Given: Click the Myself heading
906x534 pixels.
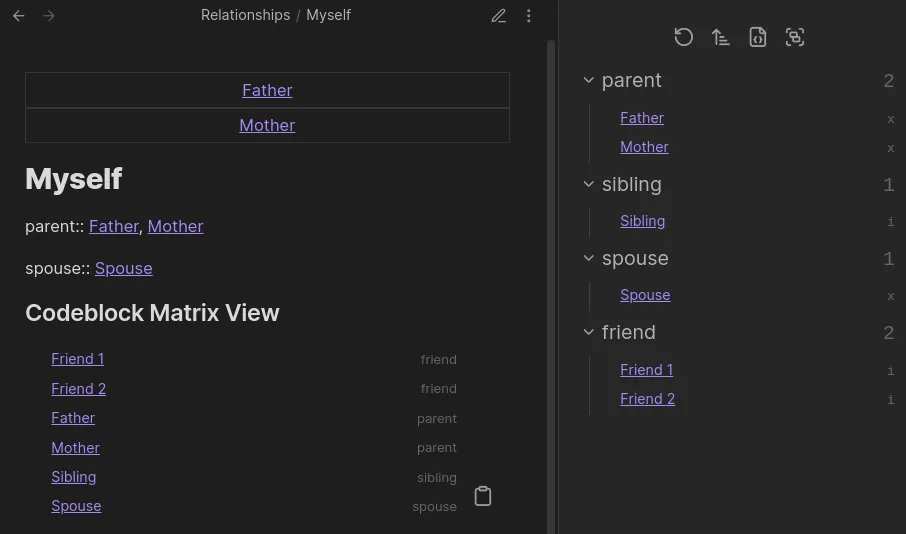Looking at the screenshot, I should pos(73,179).
